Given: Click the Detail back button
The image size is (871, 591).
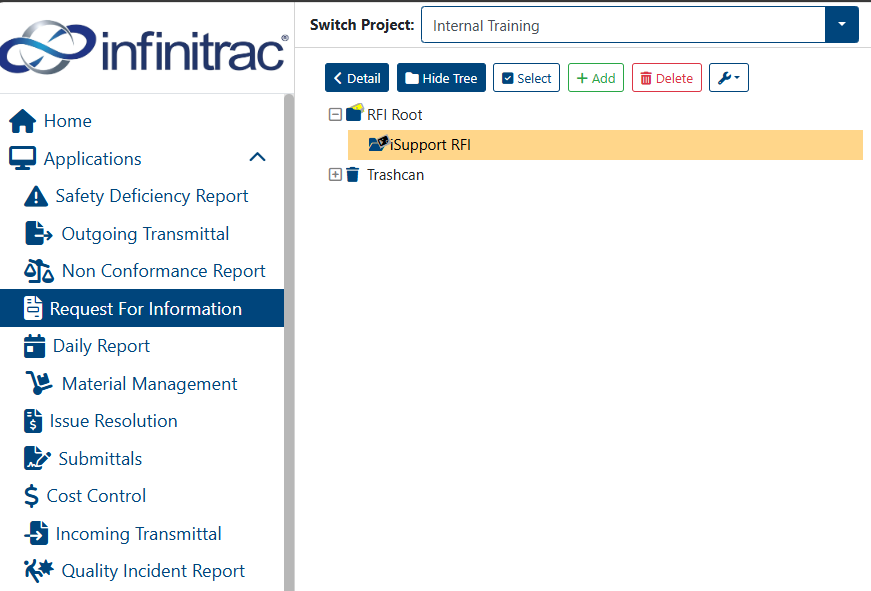Looking at the screenshot, I should 357,78.
